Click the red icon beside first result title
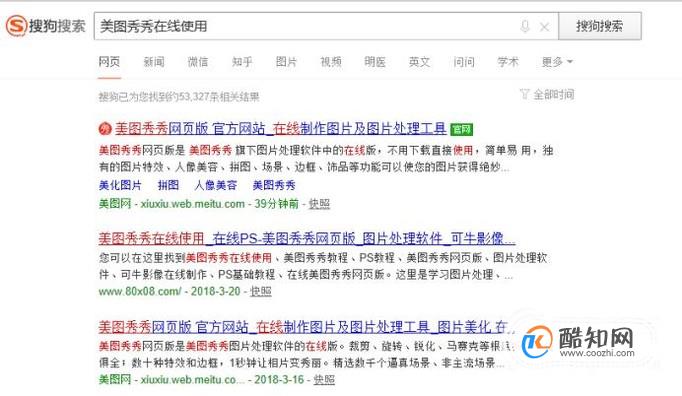The width and height of the screenshot is (682, 396). point(105,129)
